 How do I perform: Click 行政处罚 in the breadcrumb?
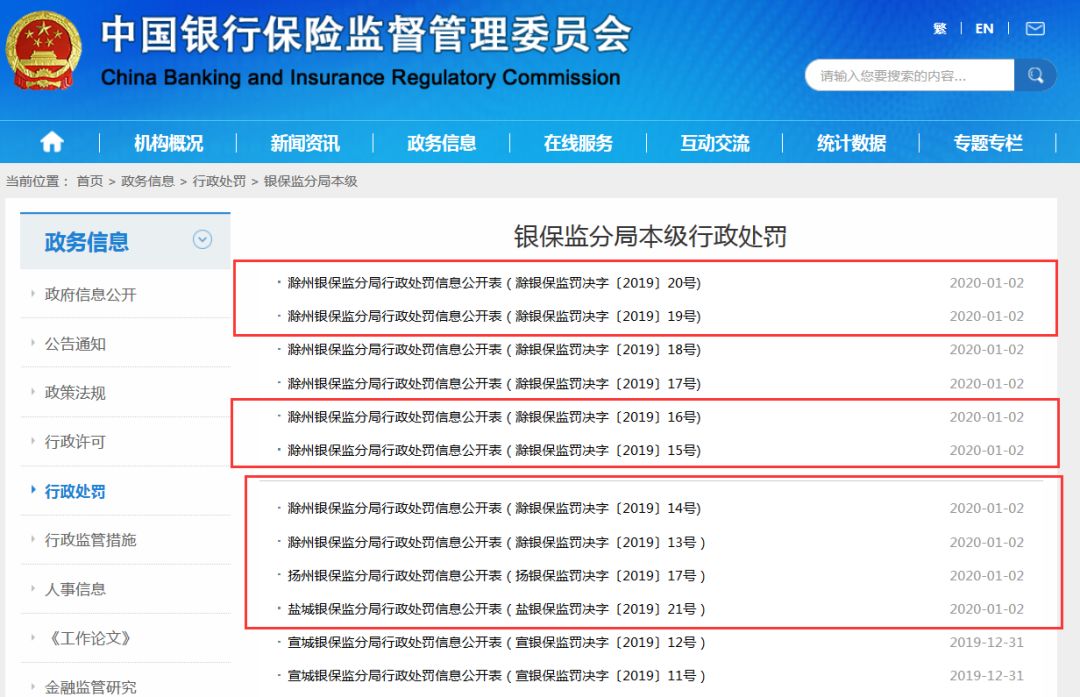point(219,181)
